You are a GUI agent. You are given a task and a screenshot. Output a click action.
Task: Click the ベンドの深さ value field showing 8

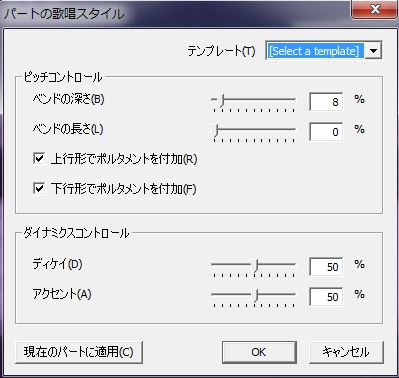tap(326, 102)
